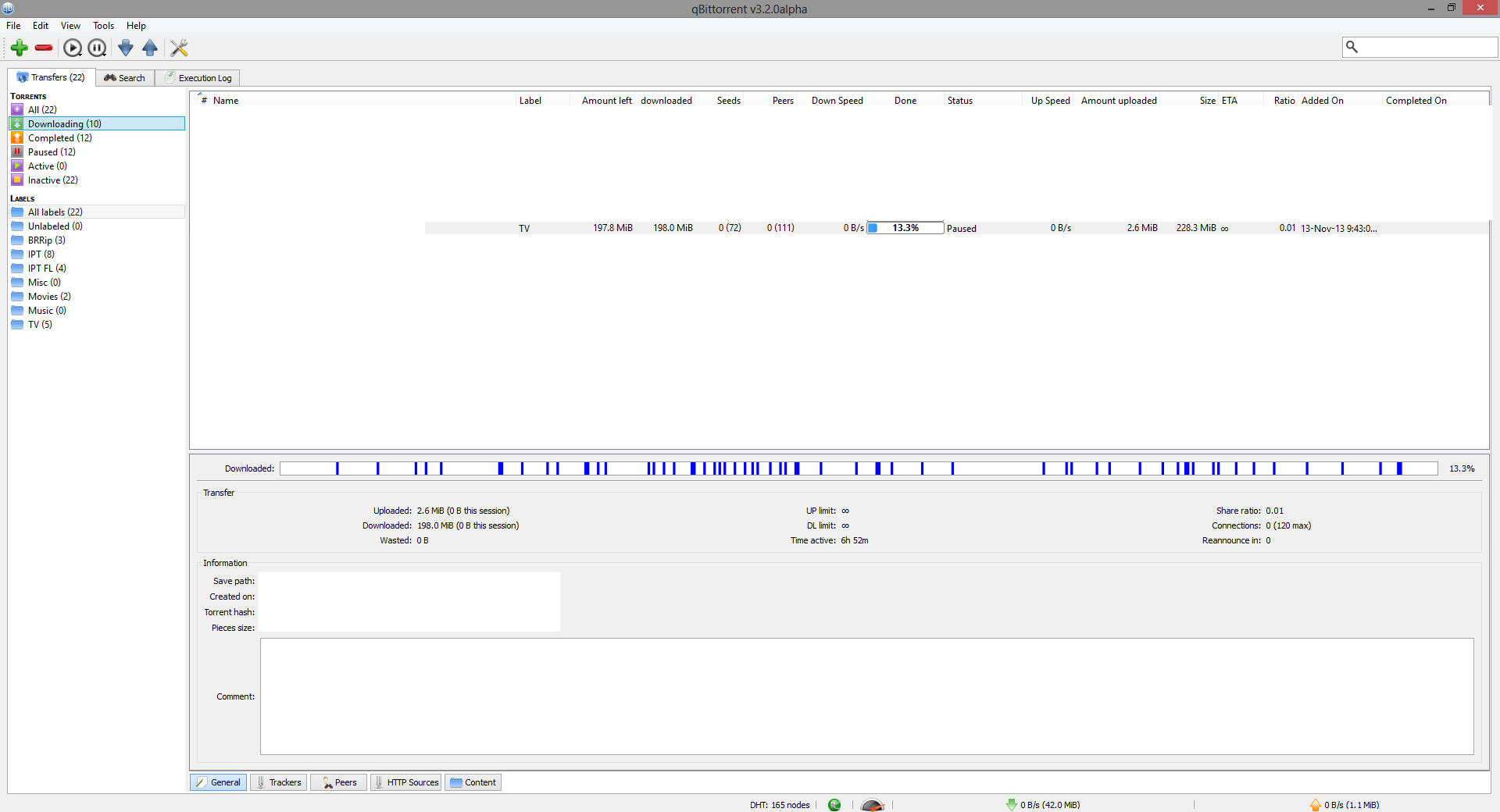Click the green Add torrent plus icon
Viewport: 1500px width, 812px height.
click(20, 48)
